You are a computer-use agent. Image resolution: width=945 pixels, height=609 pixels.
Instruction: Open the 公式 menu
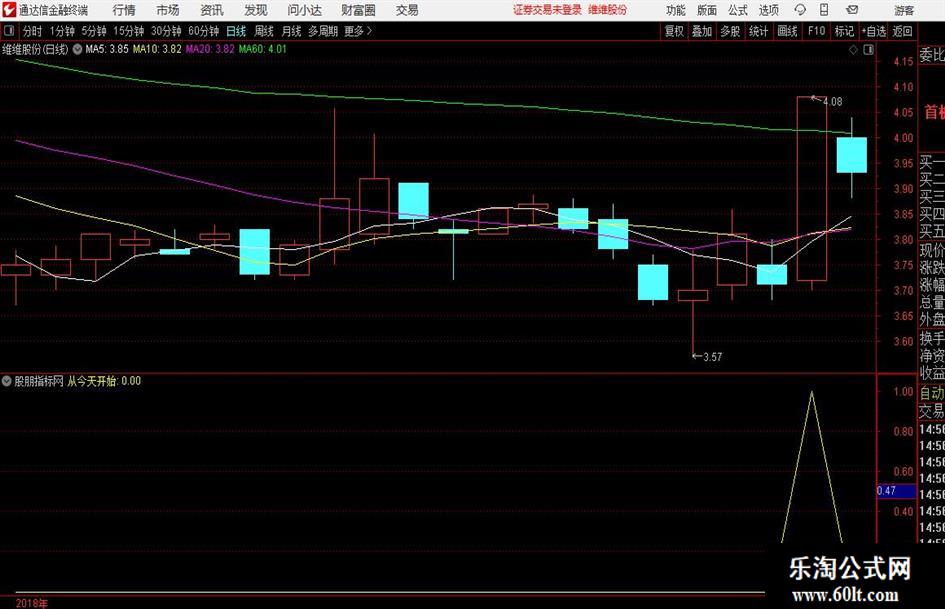[x=738, y=10]
